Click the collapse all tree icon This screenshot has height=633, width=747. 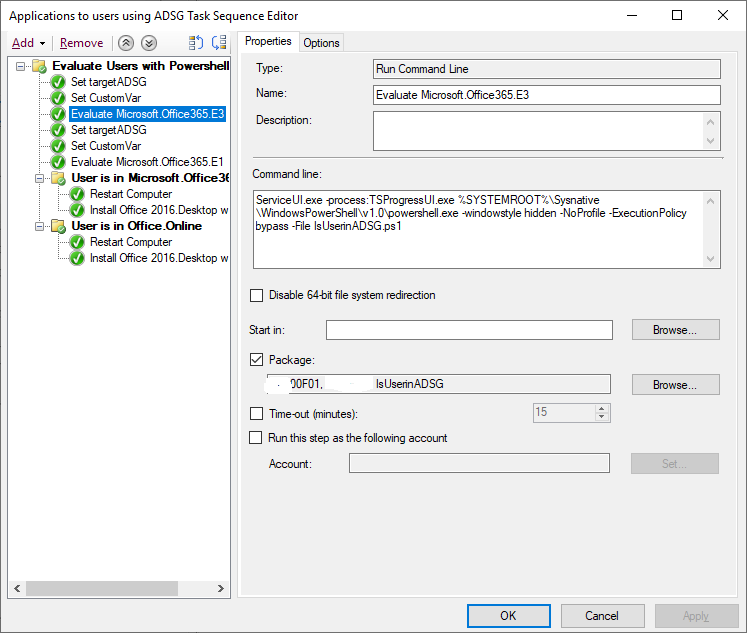(219, 43)
